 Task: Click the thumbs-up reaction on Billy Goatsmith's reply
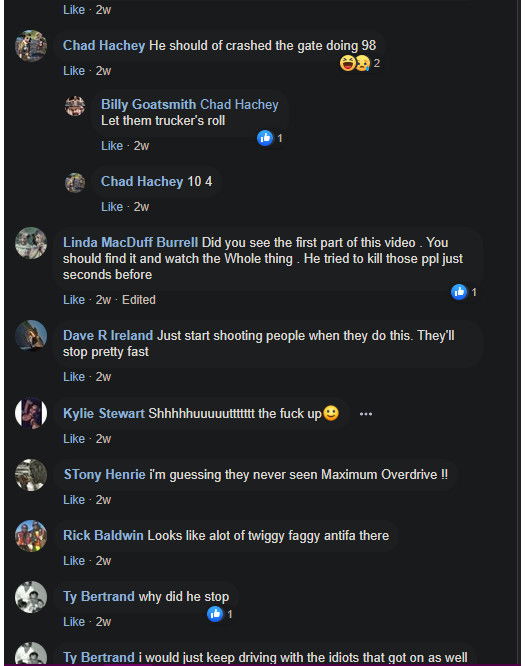(265, 138)
